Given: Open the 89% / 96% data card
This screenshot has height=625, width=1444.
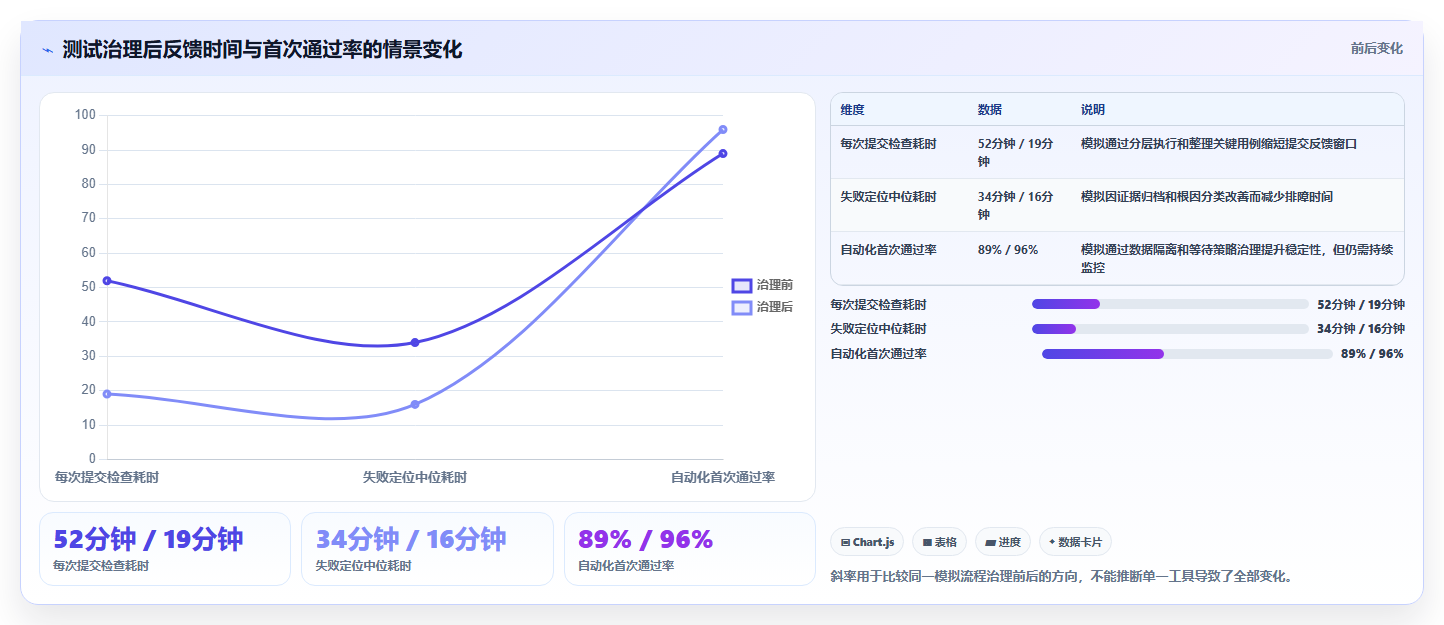Looking at the screenshot, I should (690, 549).
